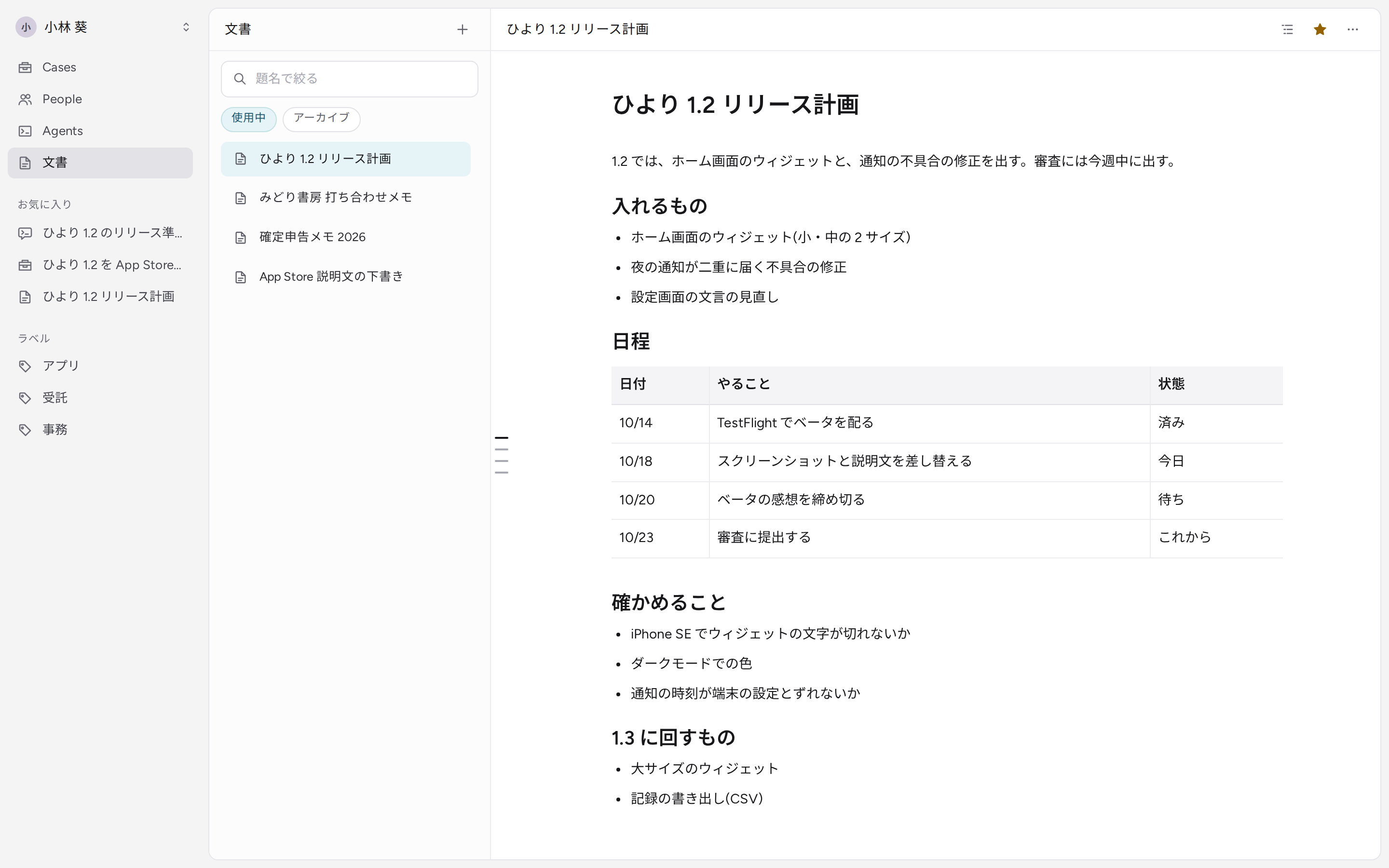Click briefcase icon beside ひより 1.2 を App Store

[25, 265]
